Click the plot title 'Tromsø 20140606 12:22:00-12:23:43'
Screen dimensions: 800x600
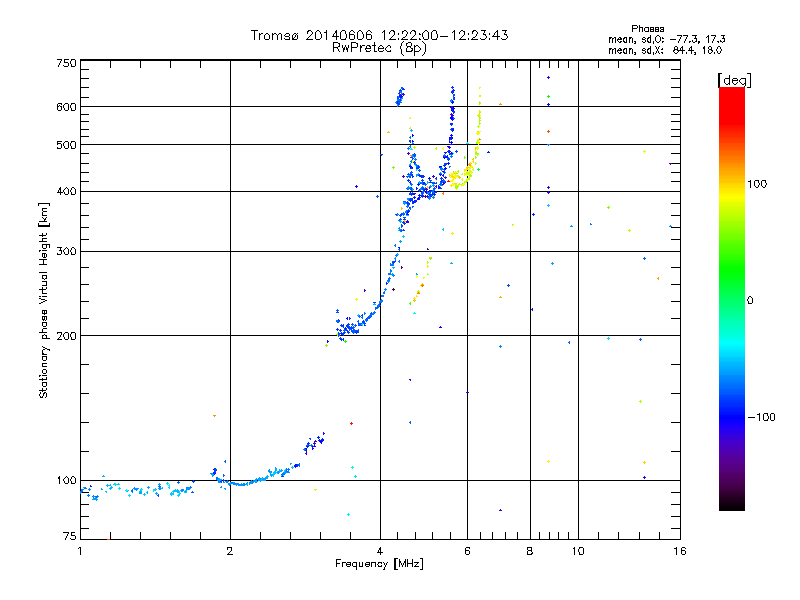coord(379,35)
